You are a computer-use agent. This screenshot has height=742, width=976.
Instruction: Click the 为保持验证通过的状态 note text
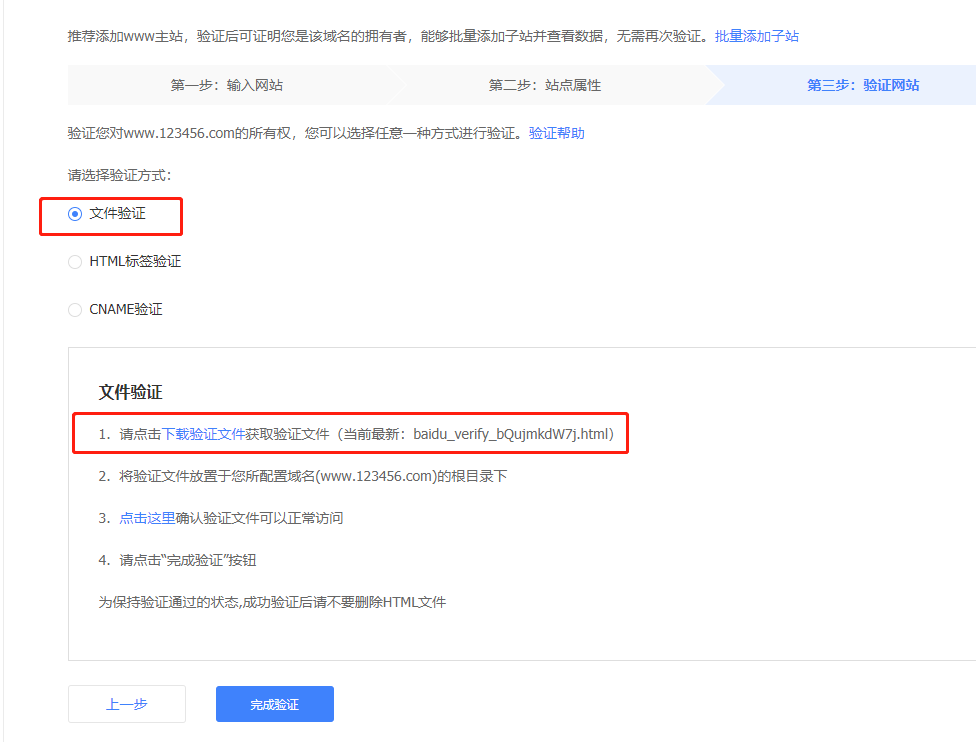pyautogui.click(x=272, y=602)
